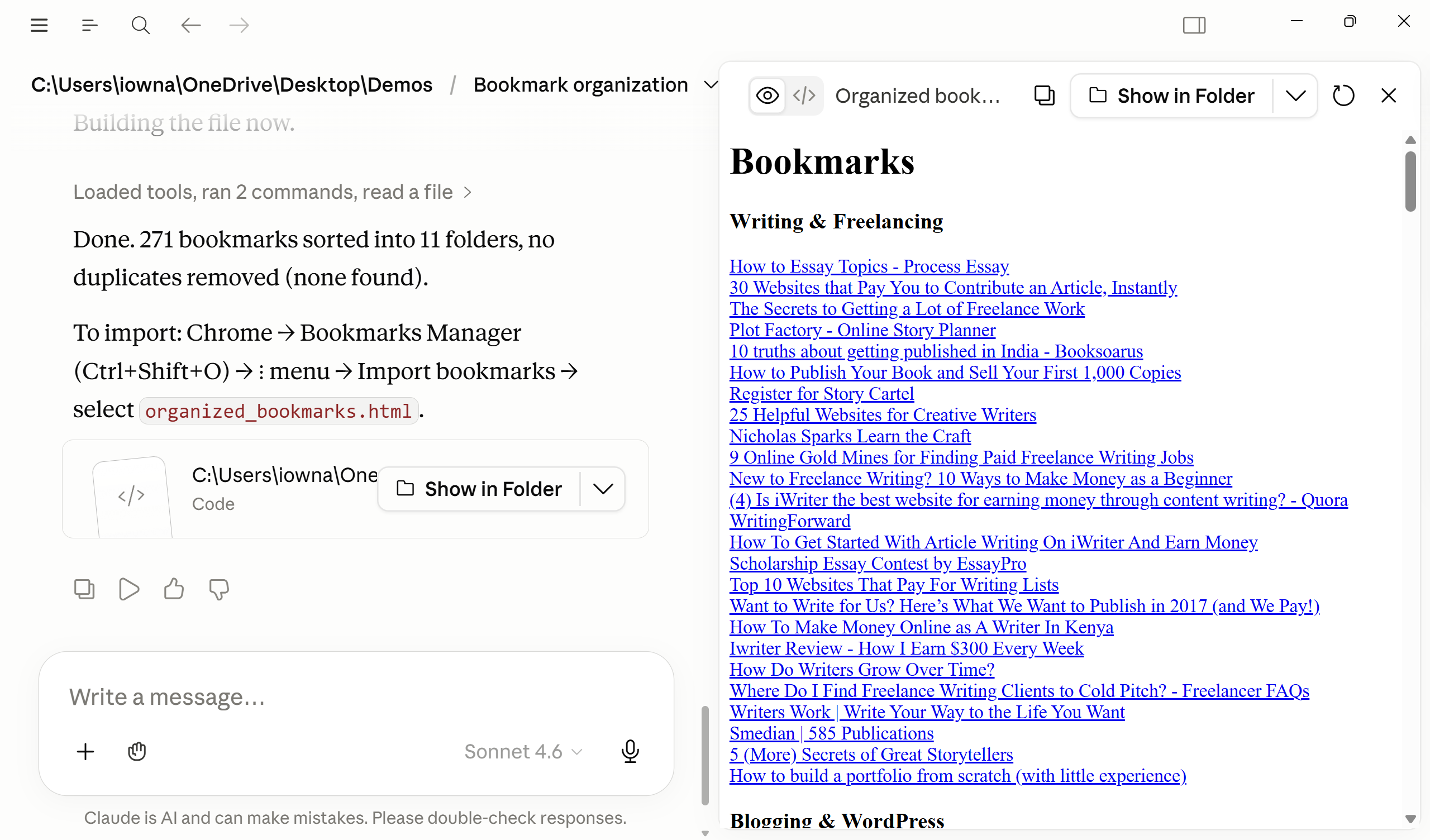Expand the Loaded tools activity summary
The image size is (1430, 840).
pyautogui.click(x=273, y=192)
